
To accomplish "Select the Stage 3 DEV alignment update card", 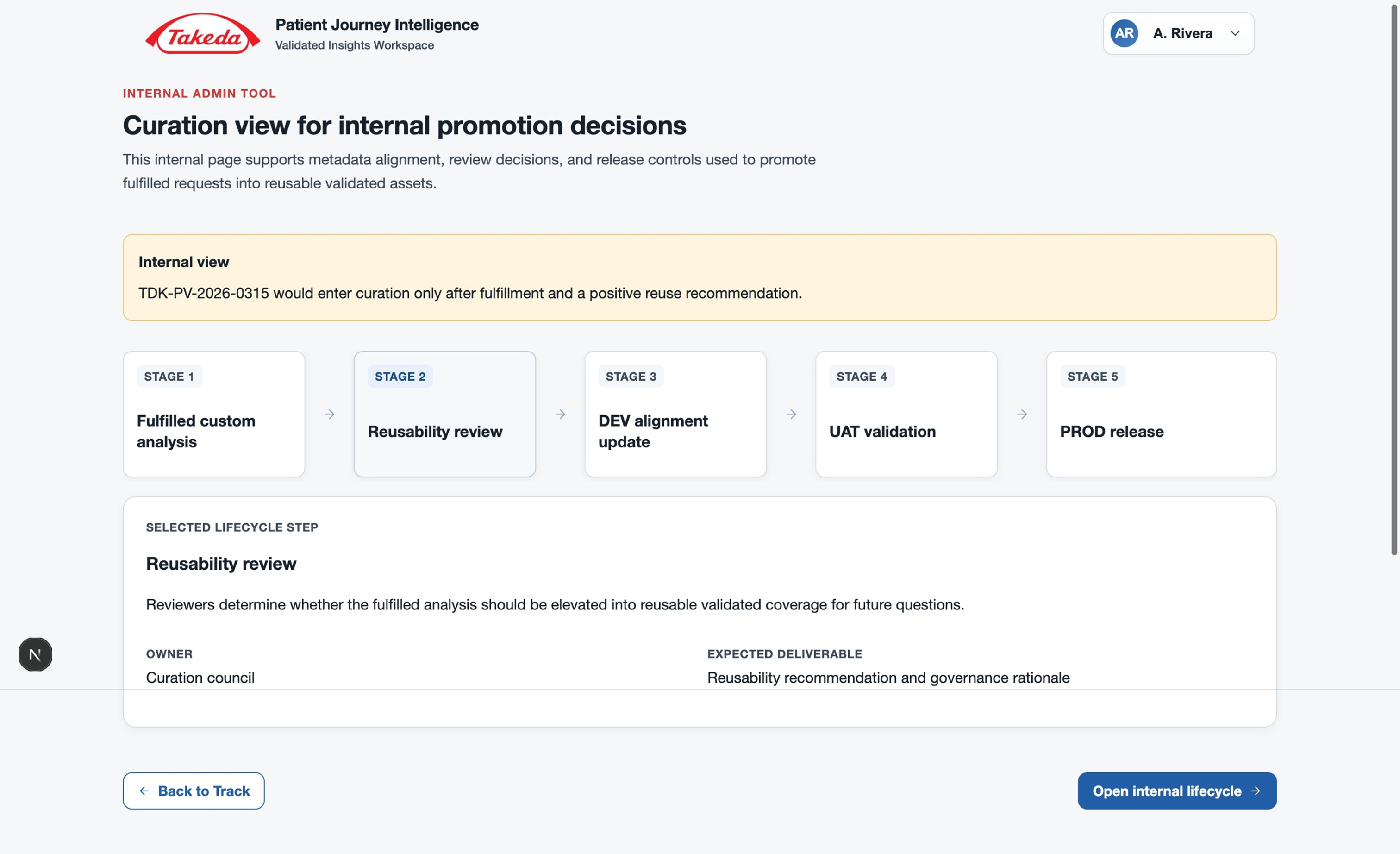I will [675, 414].
